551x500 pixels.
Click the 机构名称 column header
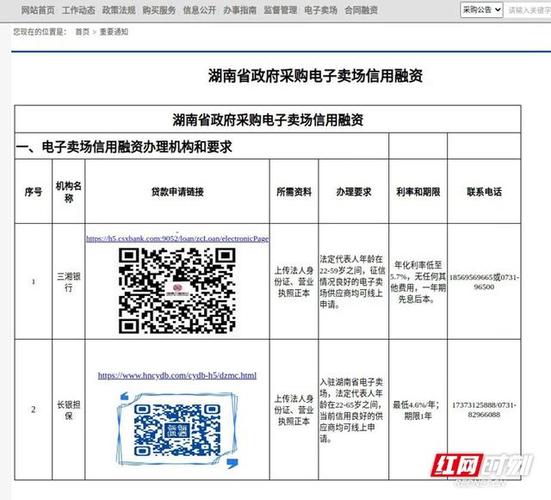[69, 192]
